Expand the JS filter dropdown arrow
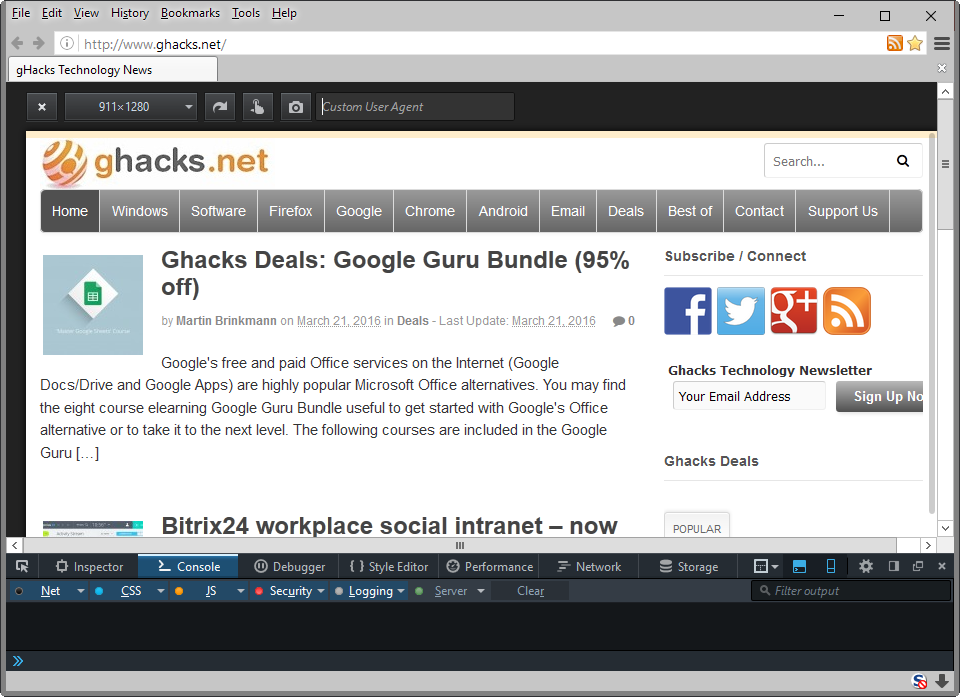The height and width of the screenshot is (697, 960). coord(241,591)
